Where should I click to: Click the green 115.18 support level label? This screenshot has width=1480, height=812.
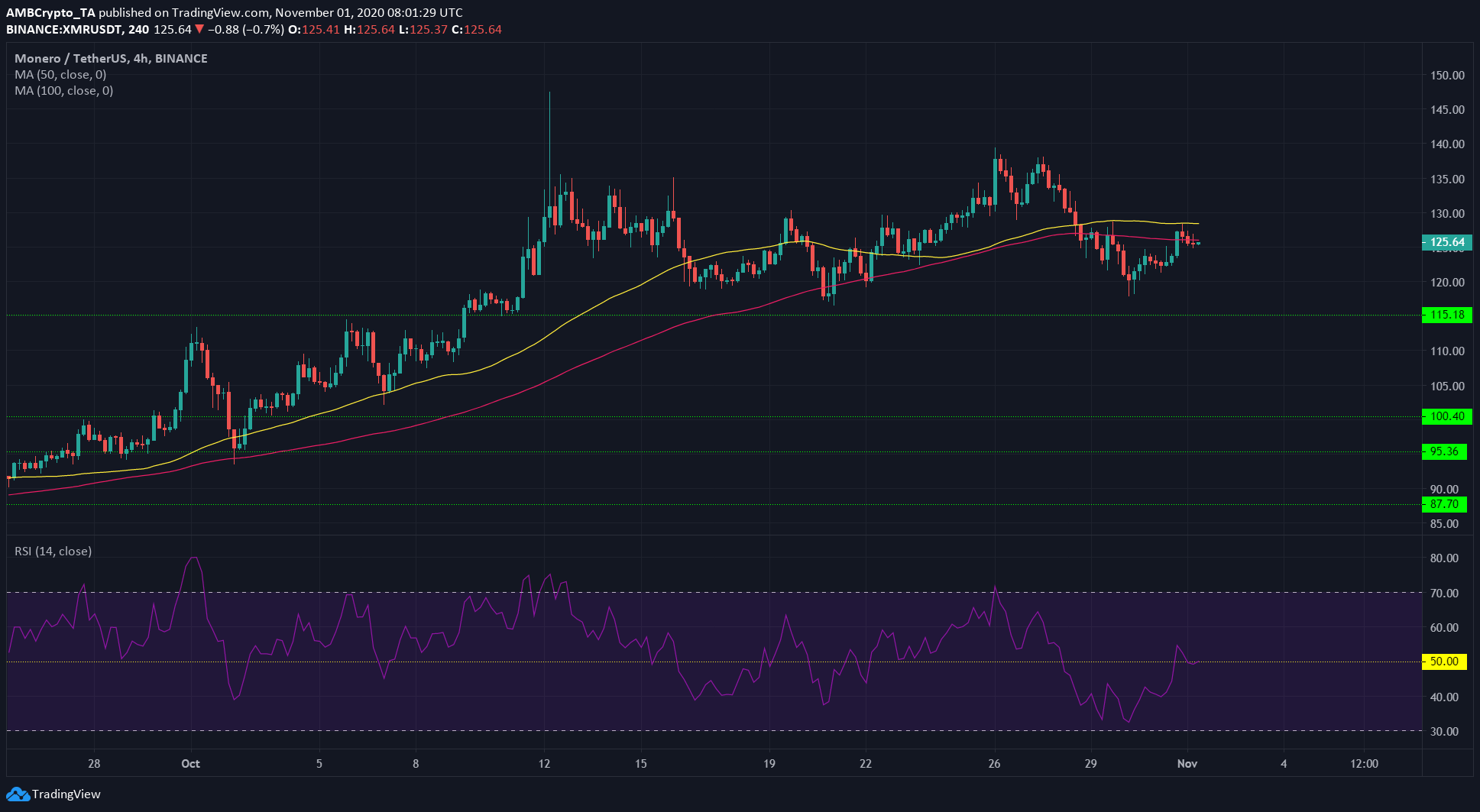pos(1447,315)
